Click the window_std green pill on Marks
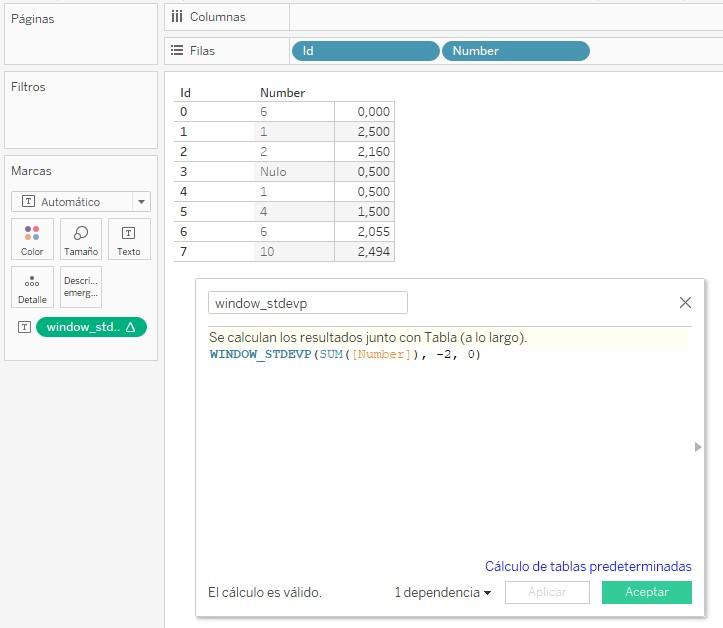 point(91,327)
